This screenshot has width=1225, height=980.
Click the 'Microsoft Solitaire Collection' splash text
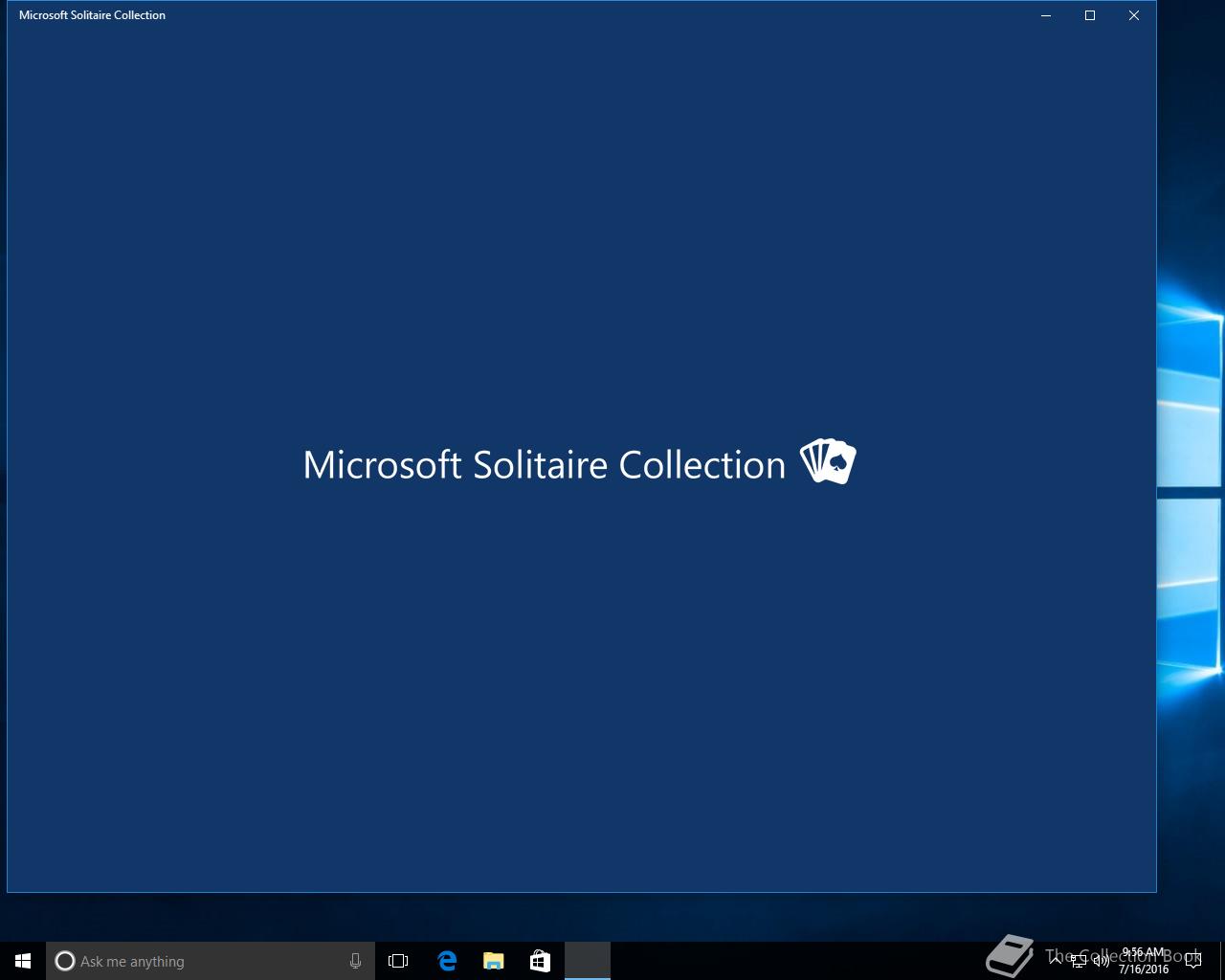coord(545,464)
